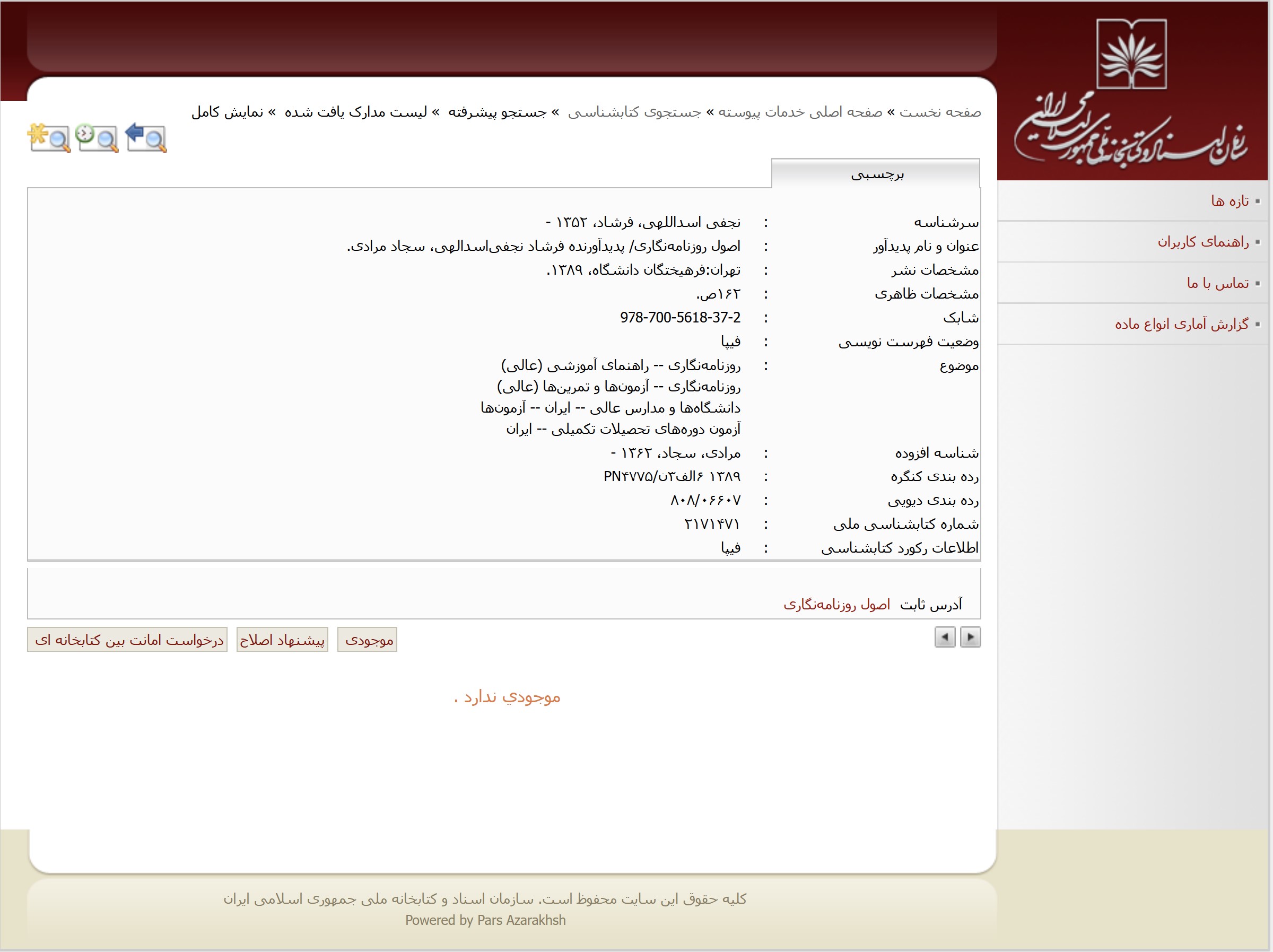
Task: Click the page count value ۱۶۲ص.
Action: [718, 294]
